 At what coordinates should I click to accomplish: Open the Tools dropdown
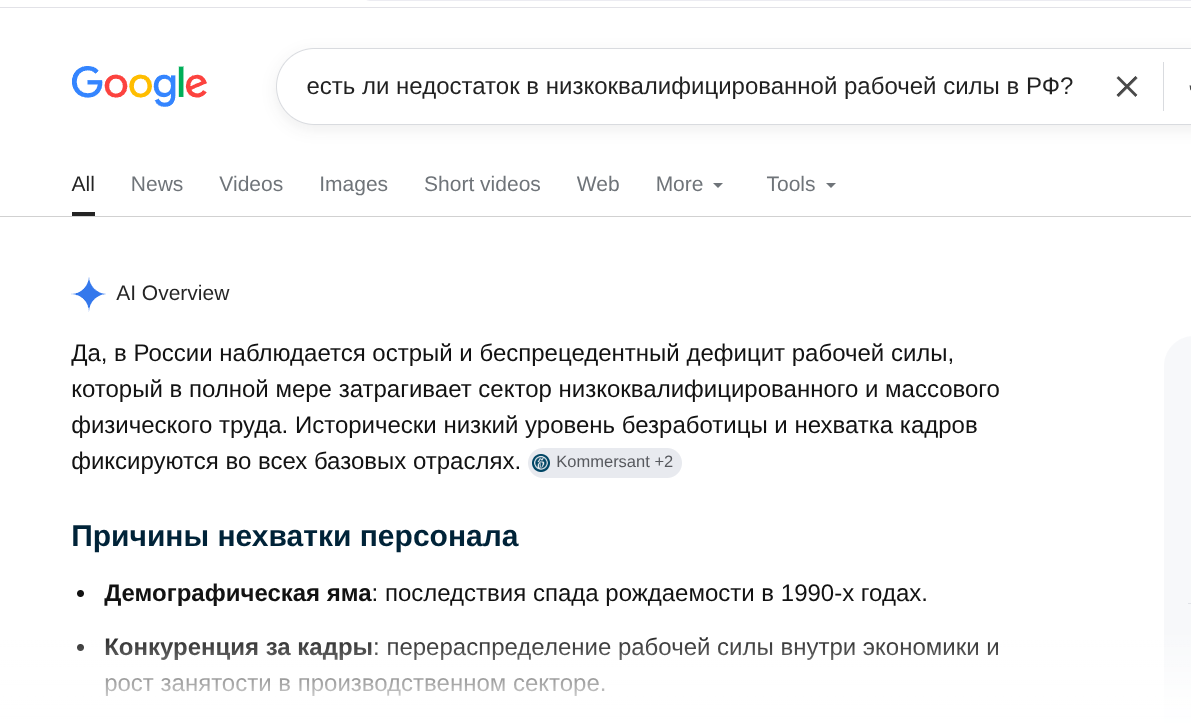pos(801,185)
